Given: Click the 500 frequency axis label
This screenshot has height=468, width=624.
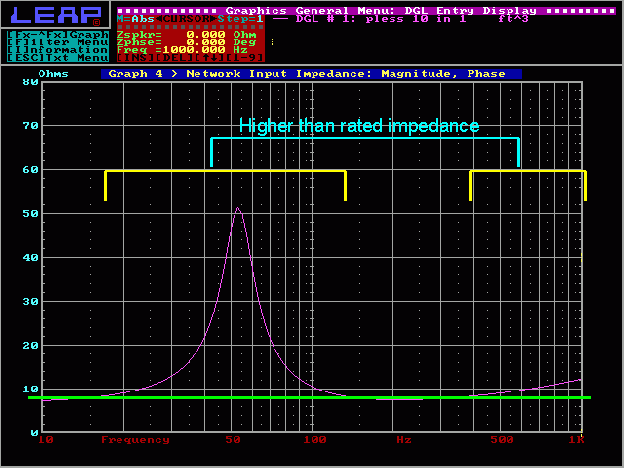Looking at the screenshot, I should [502, 440].
